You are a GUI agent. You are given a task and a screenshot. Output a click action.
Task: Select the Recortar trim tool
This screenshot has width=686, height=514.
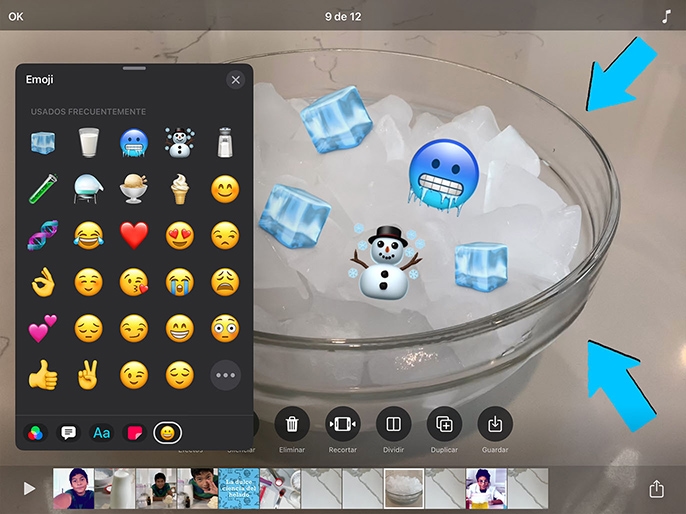click(x=343, y=424)
